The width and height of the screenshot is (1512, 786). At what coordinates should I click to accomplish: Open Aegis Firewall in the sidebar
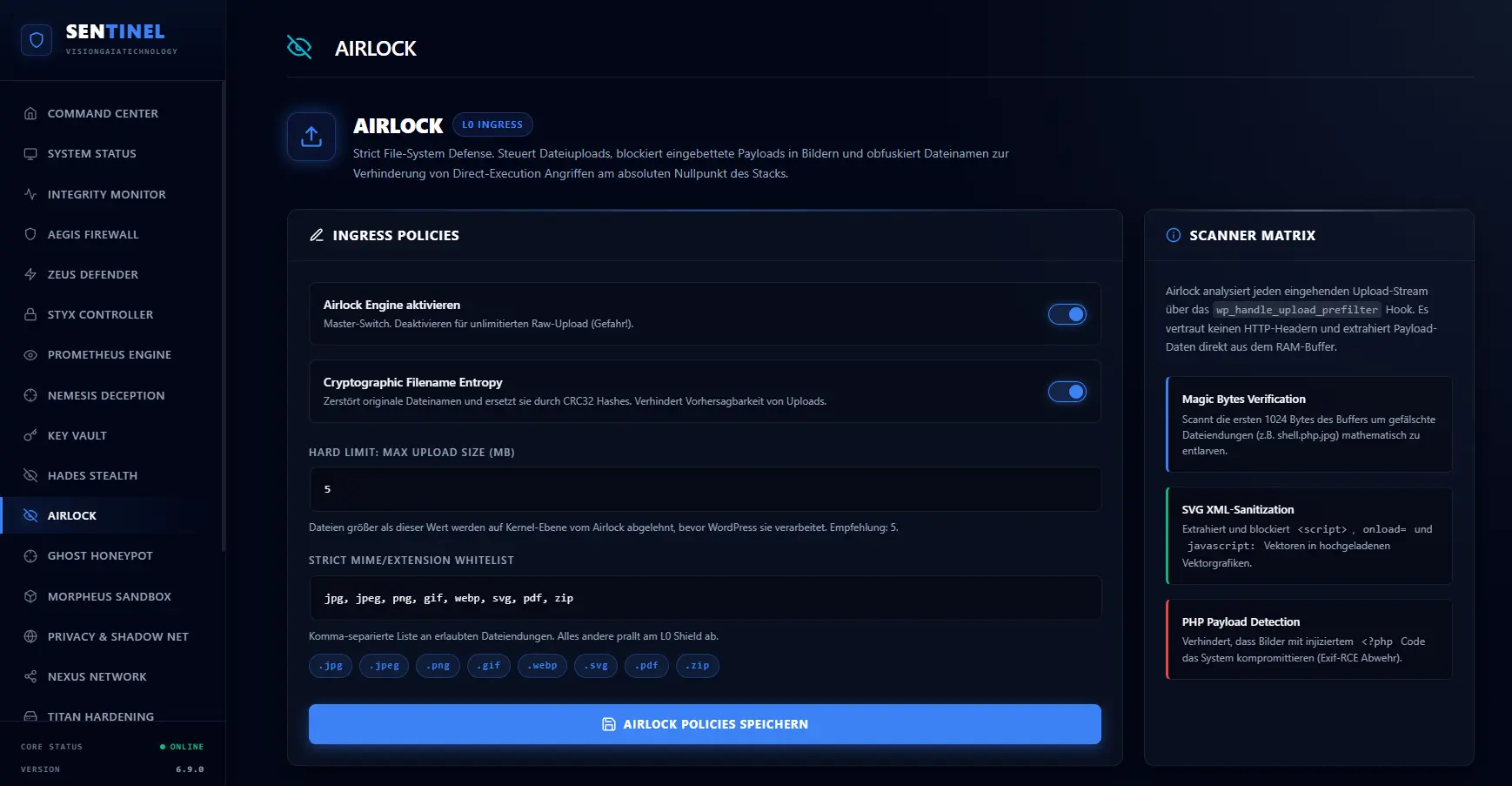click(x=112, y=234)
